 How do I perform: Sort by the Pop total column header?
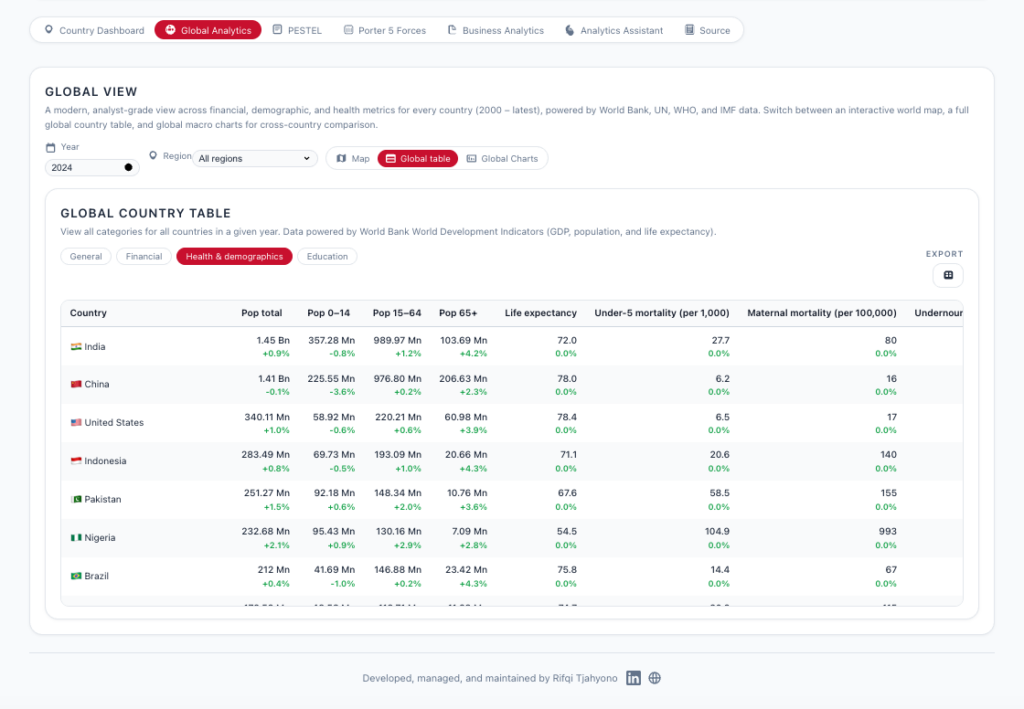[x=261, y=313]
